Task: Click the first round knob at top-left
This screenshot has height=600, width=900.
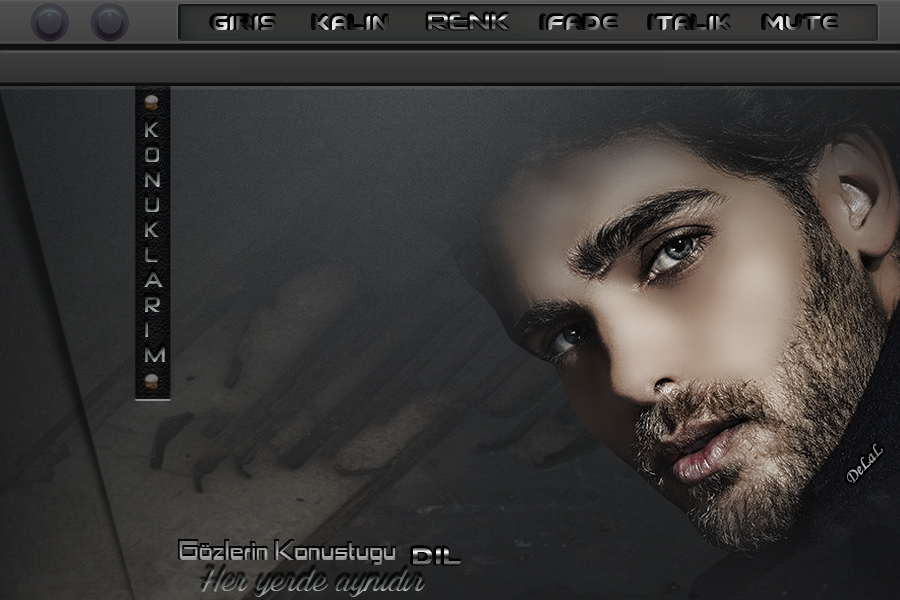Action: pyautogui.click(x=49, y=22)
